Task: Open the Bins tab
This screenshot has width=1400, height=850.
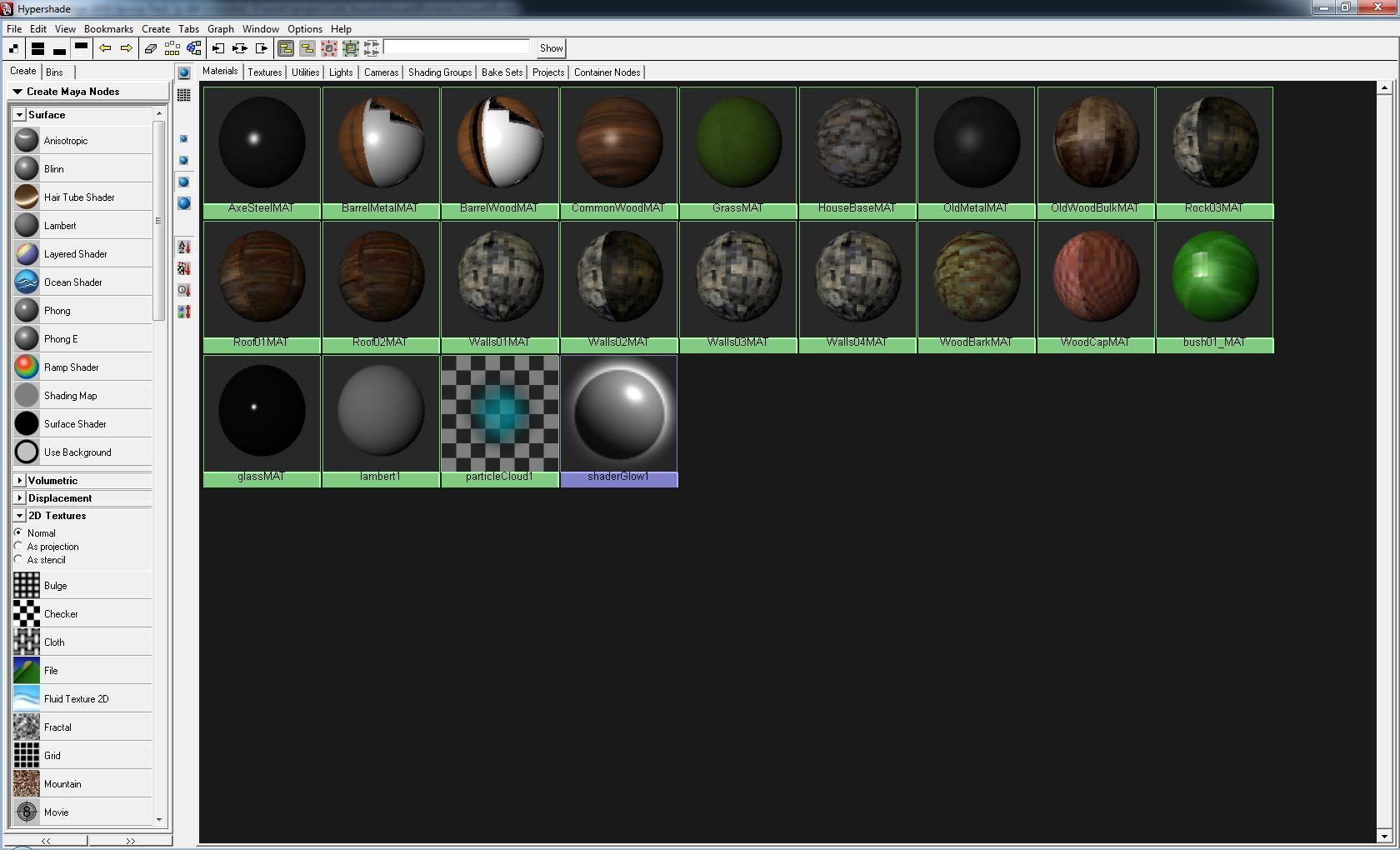Action: 55,72
